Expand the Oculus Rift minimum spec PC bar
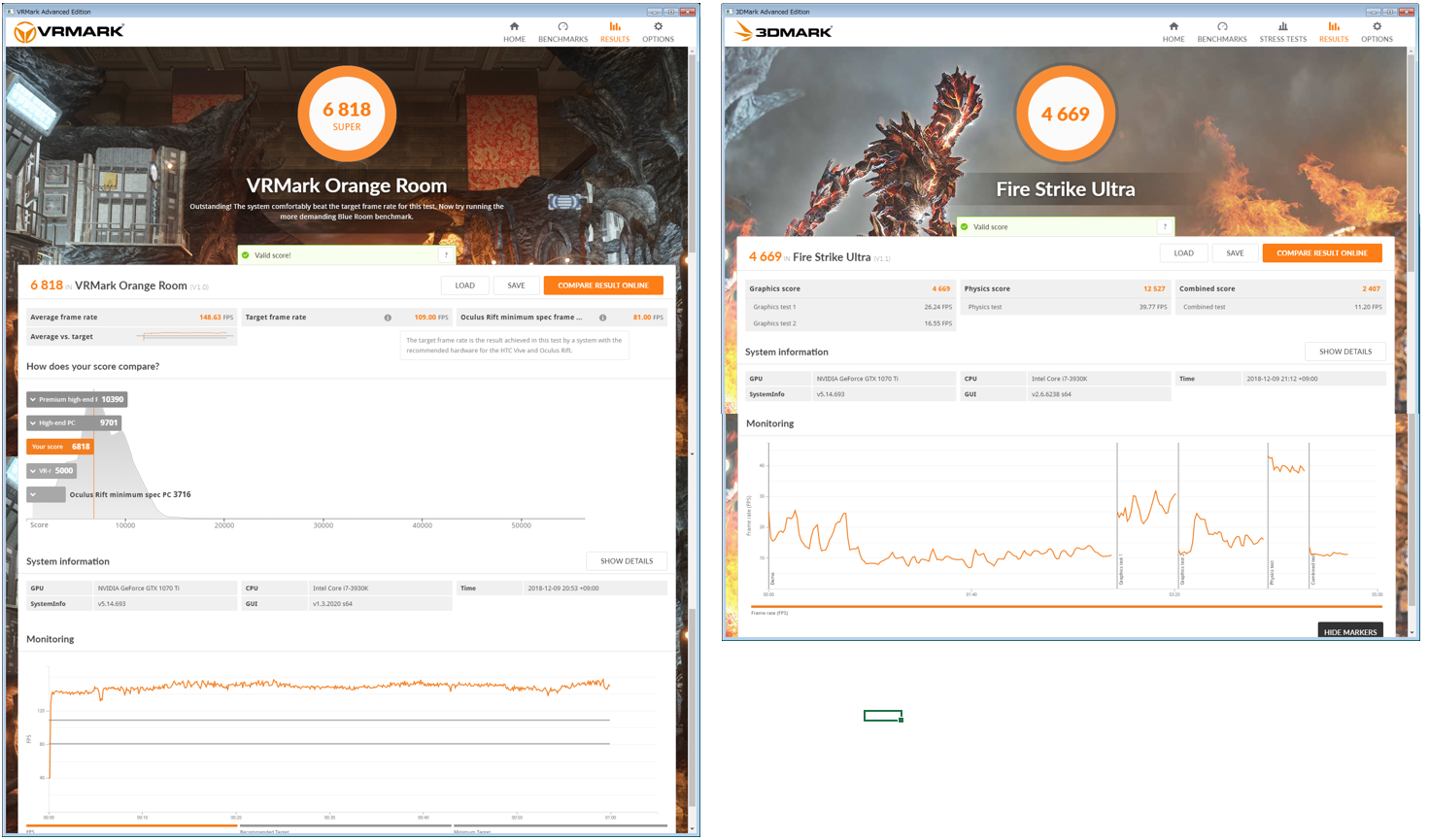Screen dimensions: 1429x840 click(47, 494)
